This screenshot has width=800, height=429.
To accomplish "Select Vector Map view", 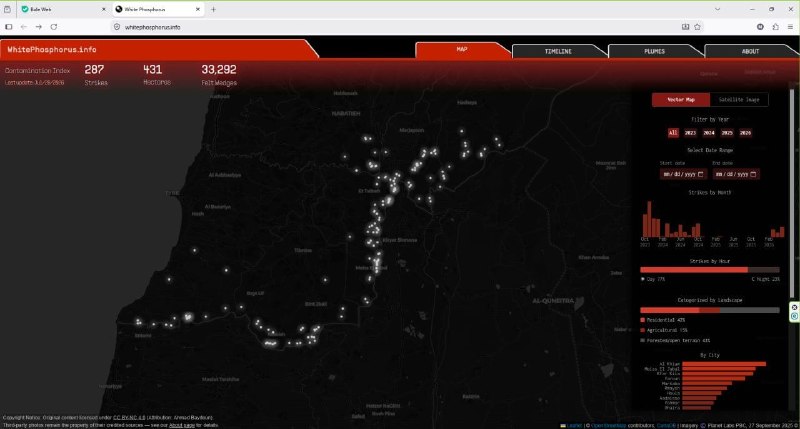I will 681,99.
